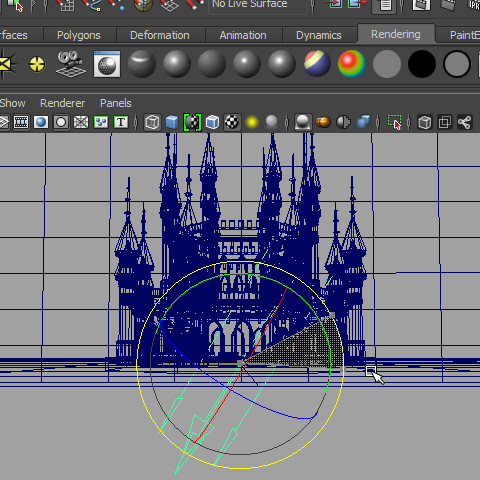Create a layered shader striped ball
This screenshot has height=480, width=480.
click(317, 64)
